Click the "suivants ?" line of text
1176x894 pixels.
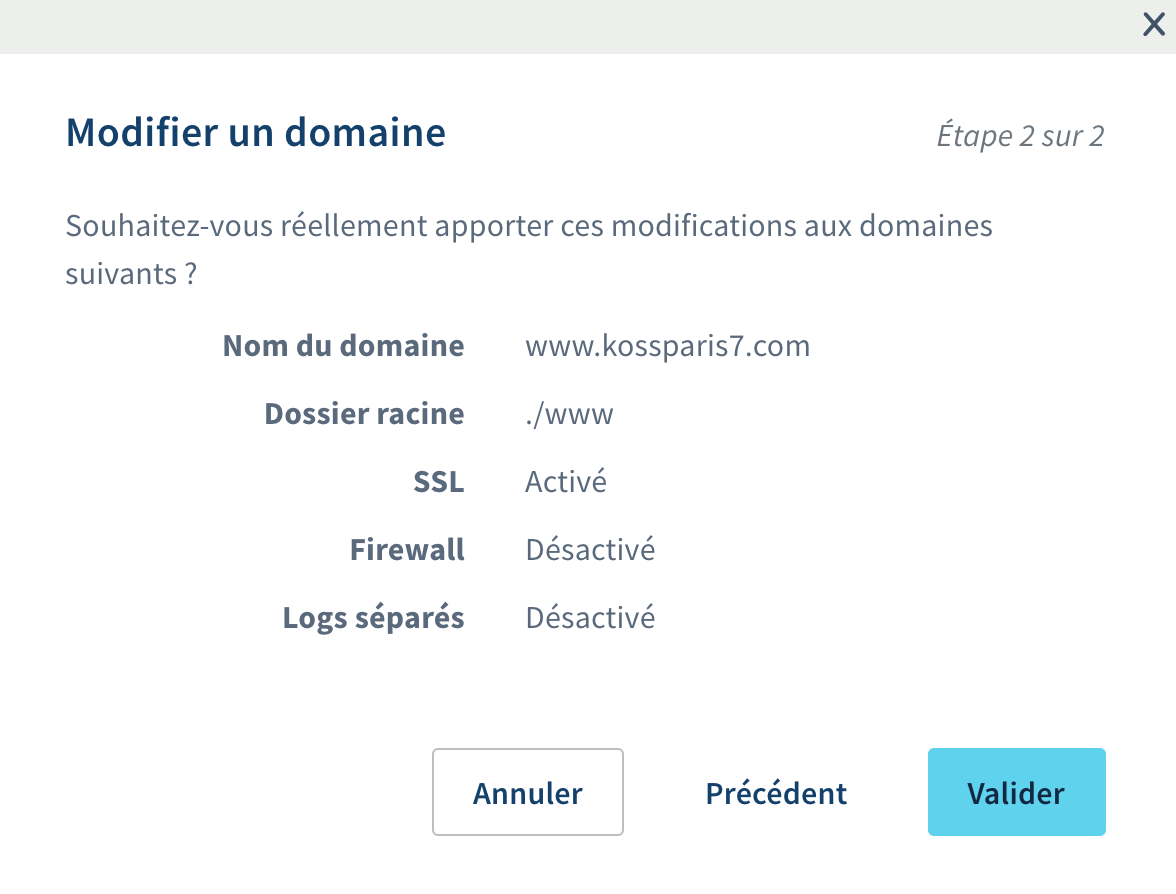(x=130, y=273)
